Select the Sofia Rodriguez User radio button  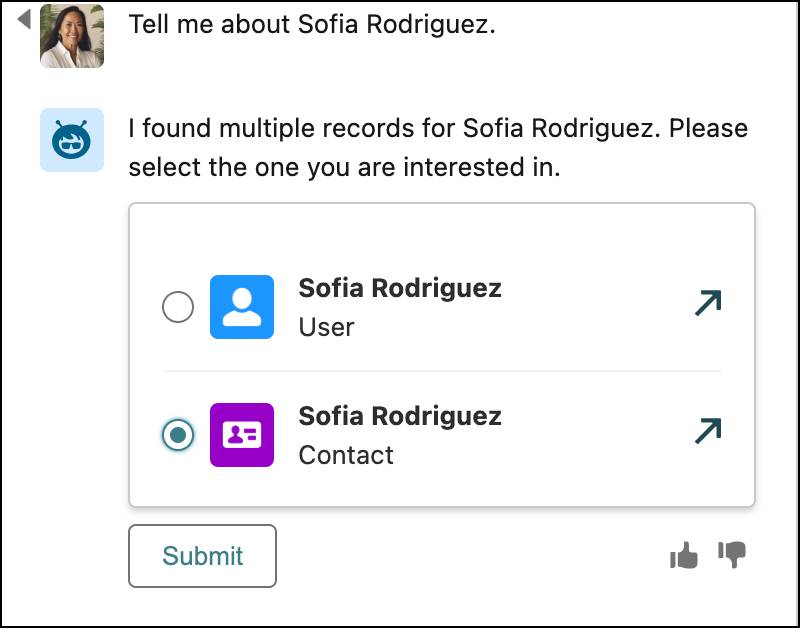pyautogui.click(x=178, y=307)
